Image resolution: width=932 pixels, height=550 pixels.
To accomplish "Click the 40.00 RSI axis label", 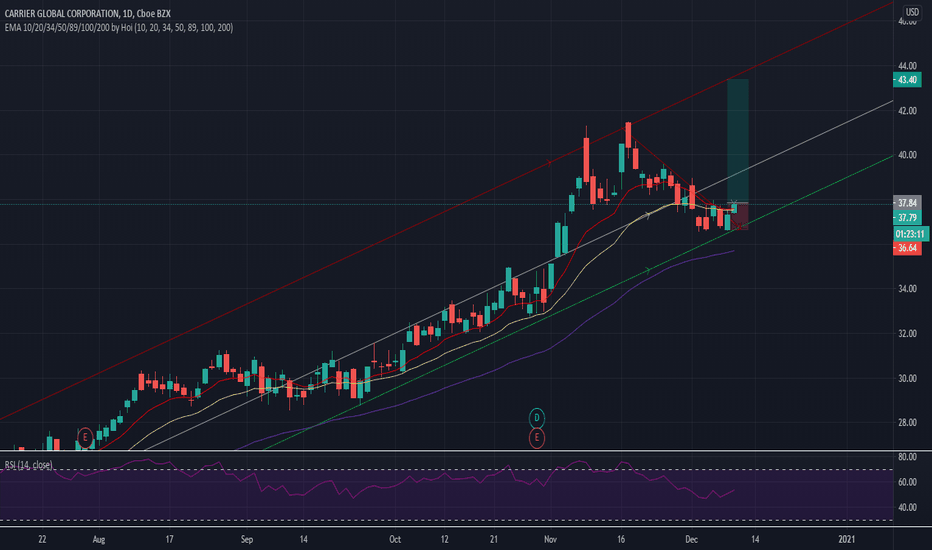I will (x=907, y=507).
